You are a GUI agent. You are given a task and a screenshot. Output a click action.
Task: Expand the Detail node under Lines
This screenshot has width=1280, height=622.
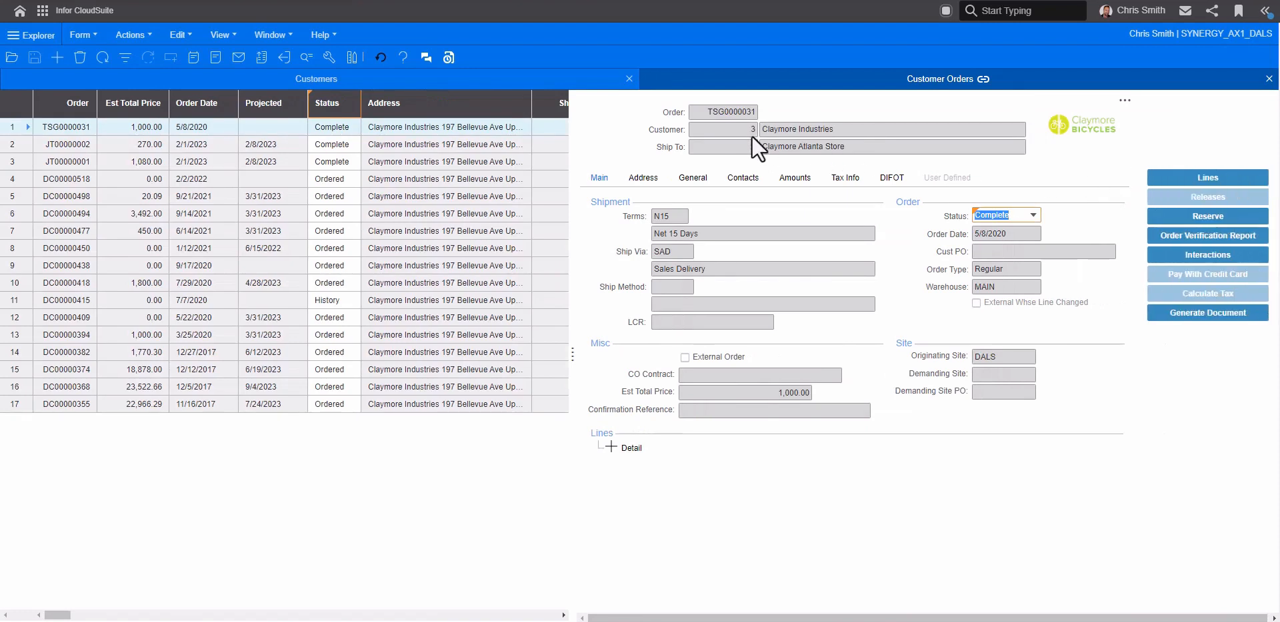coord(611,447)
